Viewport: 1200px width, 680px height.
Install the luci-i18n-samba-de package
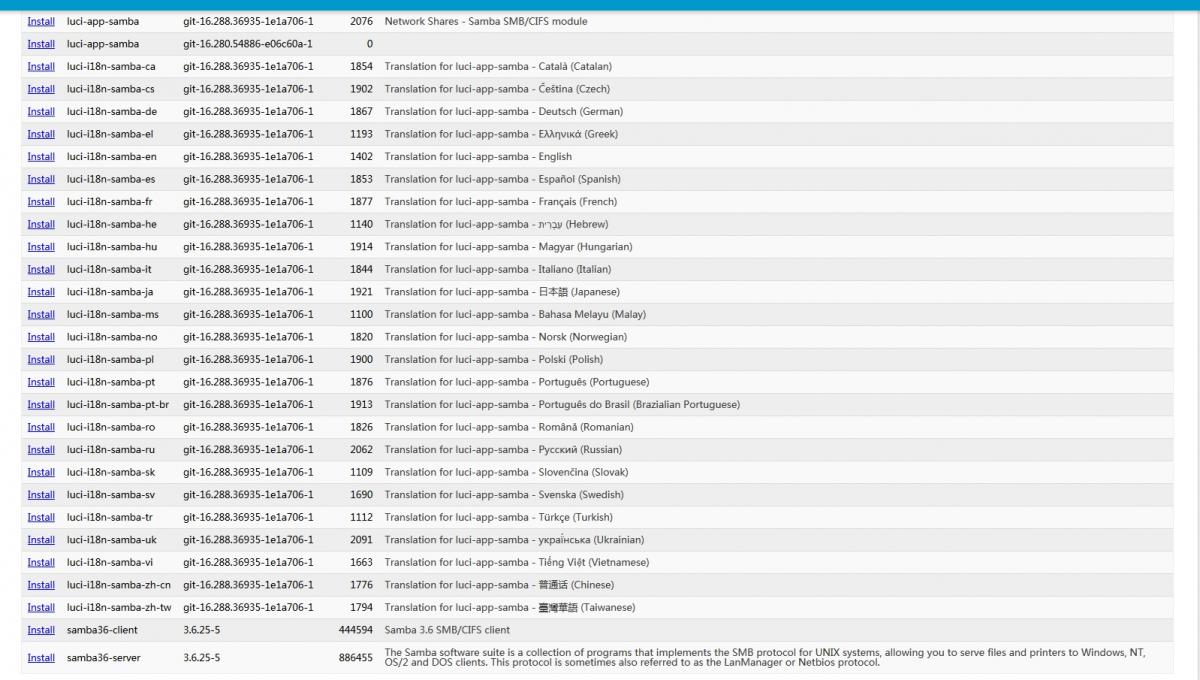click(x=41, y=111)
